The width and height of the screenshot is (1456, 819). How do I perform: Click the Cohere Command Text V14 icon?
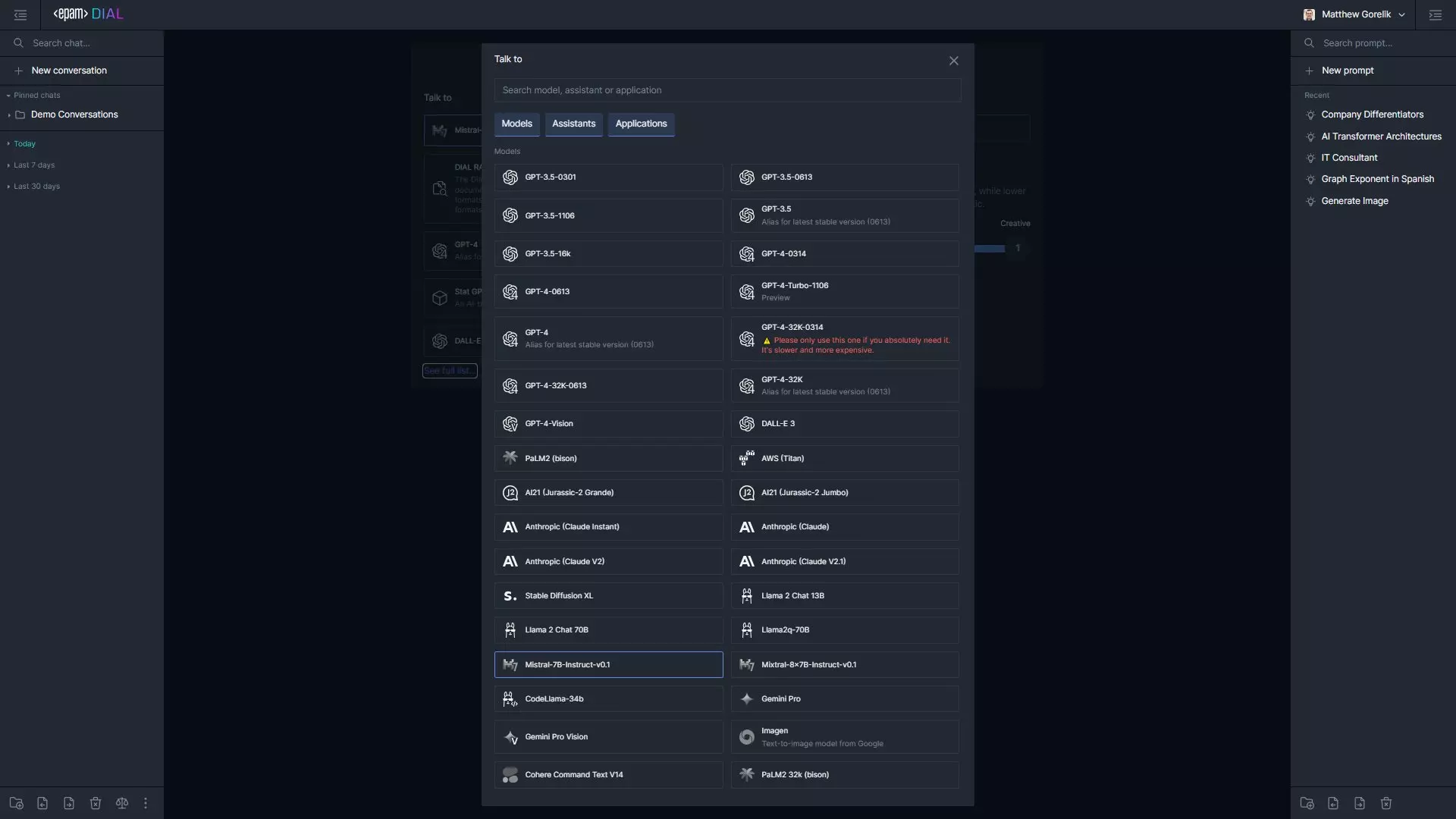[510, 775]
